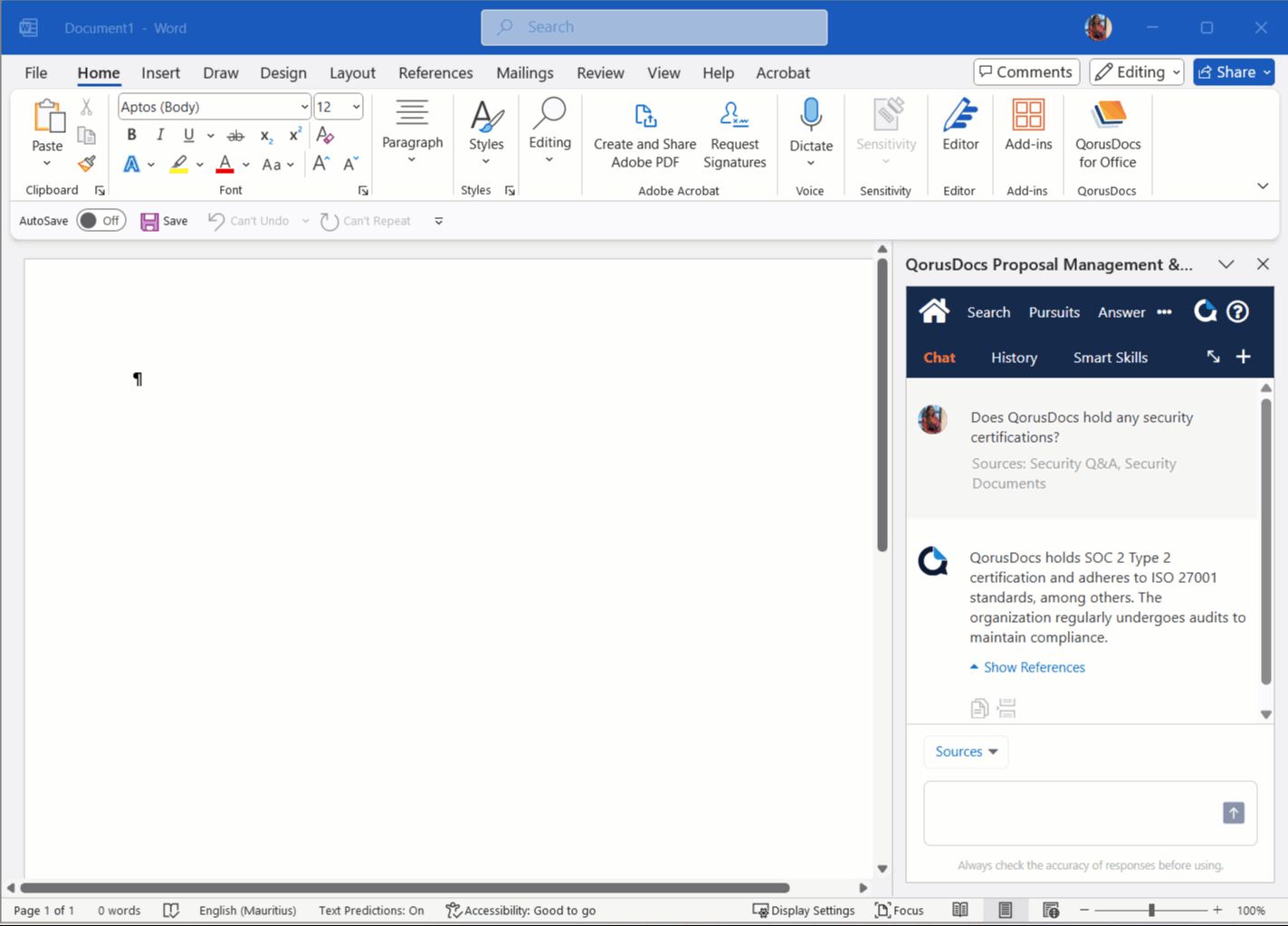Switch document view to Read Mode
The width and height of the screenshot is (1288, 926).
coord(960,910)
